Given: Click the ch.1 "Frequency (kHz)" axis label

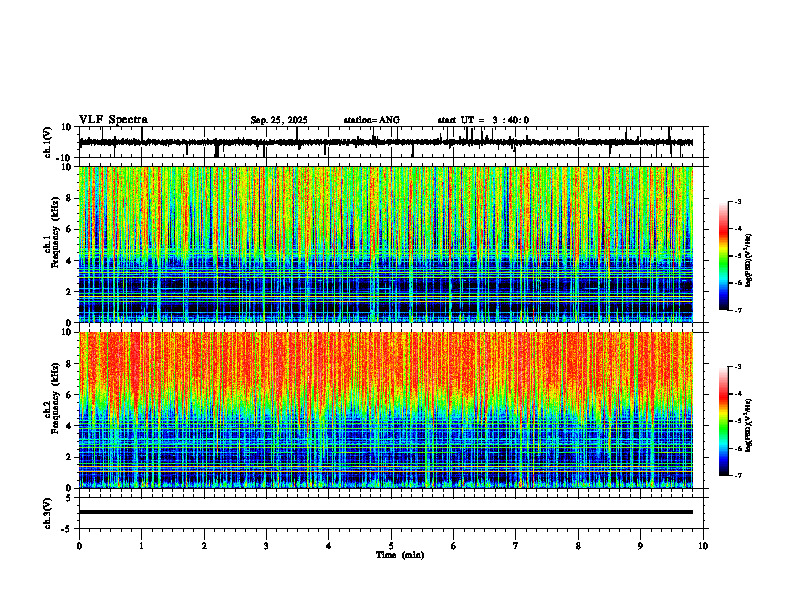Looking at the screenshot, I should coord(55,233).
